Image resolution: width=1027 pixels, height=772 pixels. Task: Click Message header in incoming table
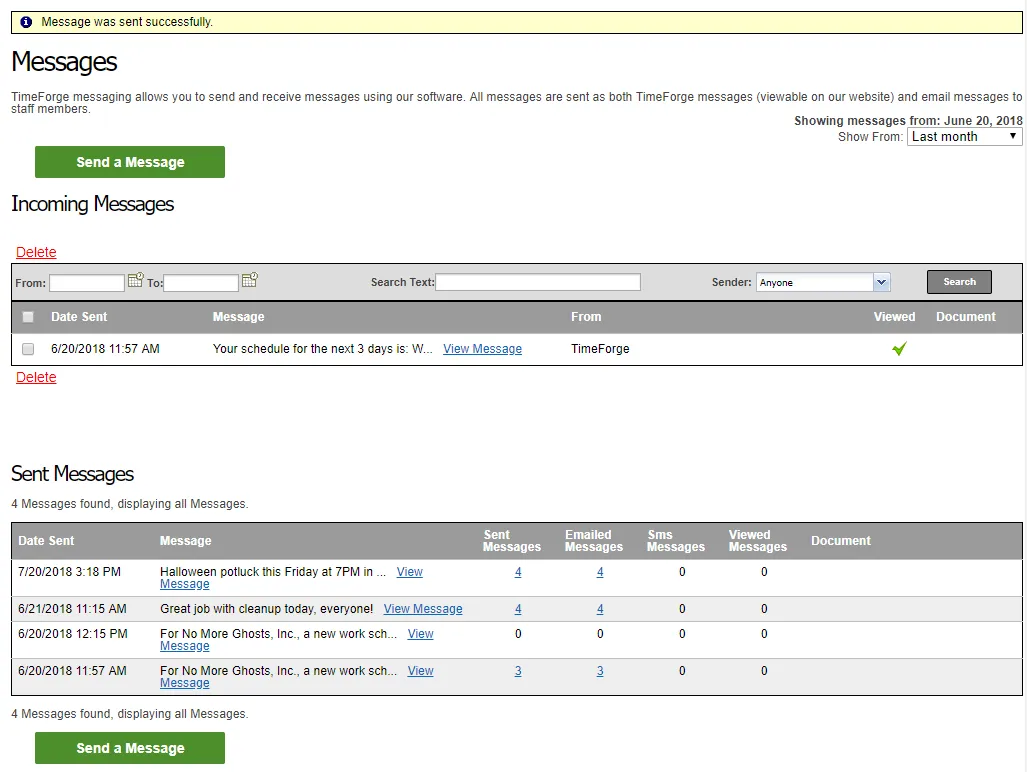238,317
